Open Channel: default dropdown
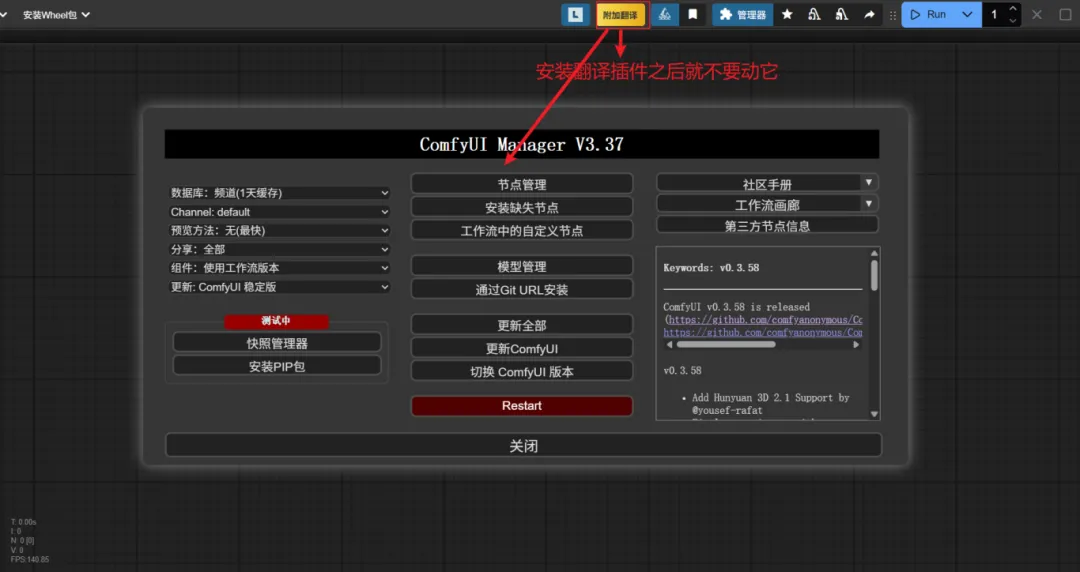 coord(280,212)
